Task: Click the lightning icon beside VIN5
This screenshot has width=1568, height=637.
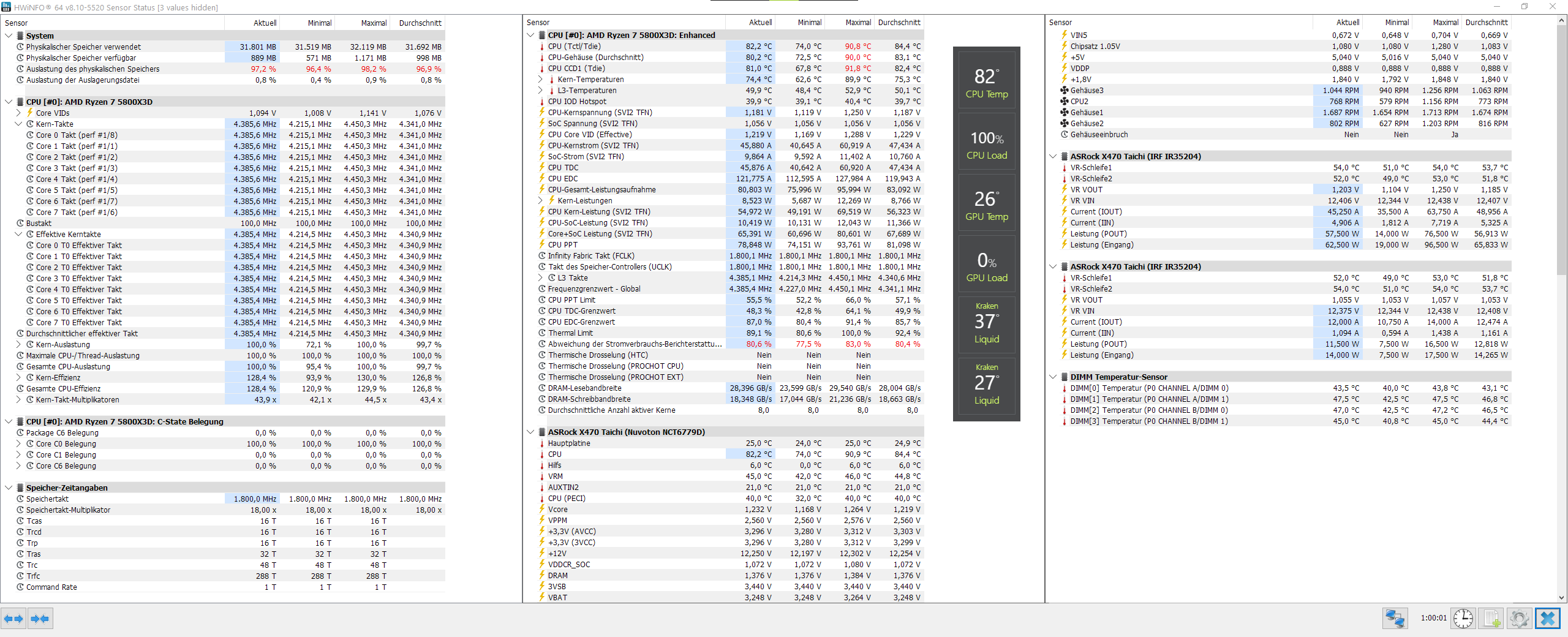Action: pos(1065,35)
